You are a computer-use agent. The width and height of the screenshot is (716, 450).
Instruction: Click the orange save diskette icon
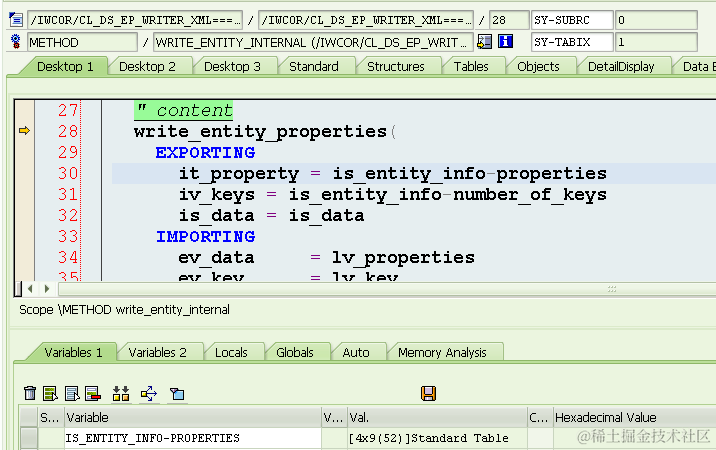428,393
